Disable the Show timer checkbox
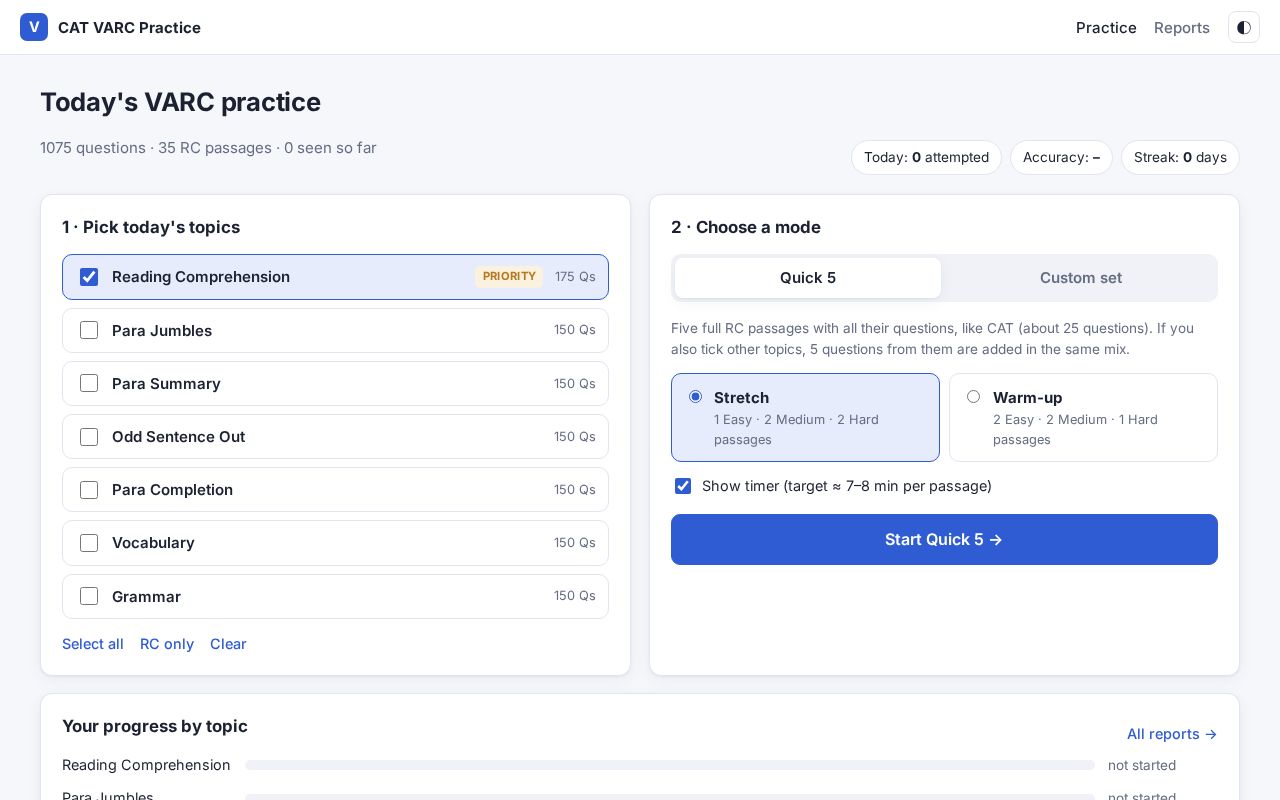This screenshot has height=800, width=1280. [x=683, y=486]
